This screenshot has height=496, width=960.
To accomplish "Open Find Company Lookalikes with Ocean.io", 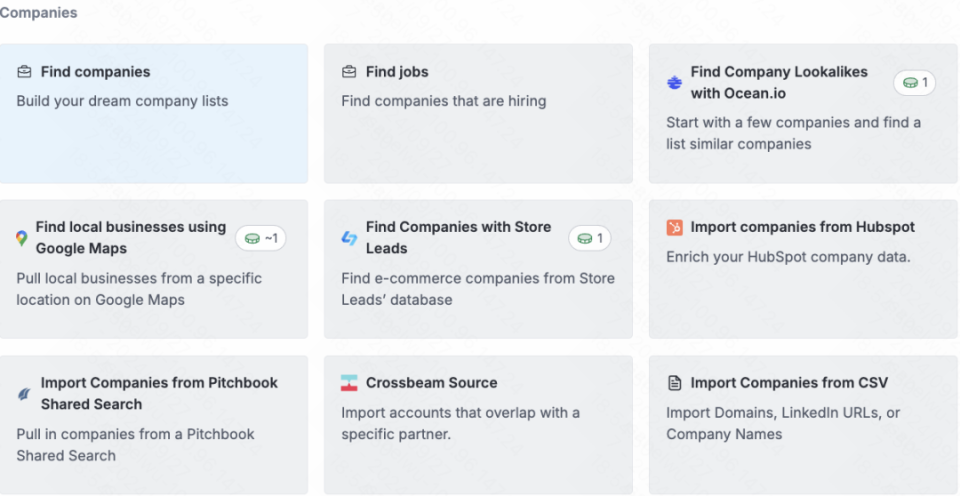I will [x=803, y=113].
